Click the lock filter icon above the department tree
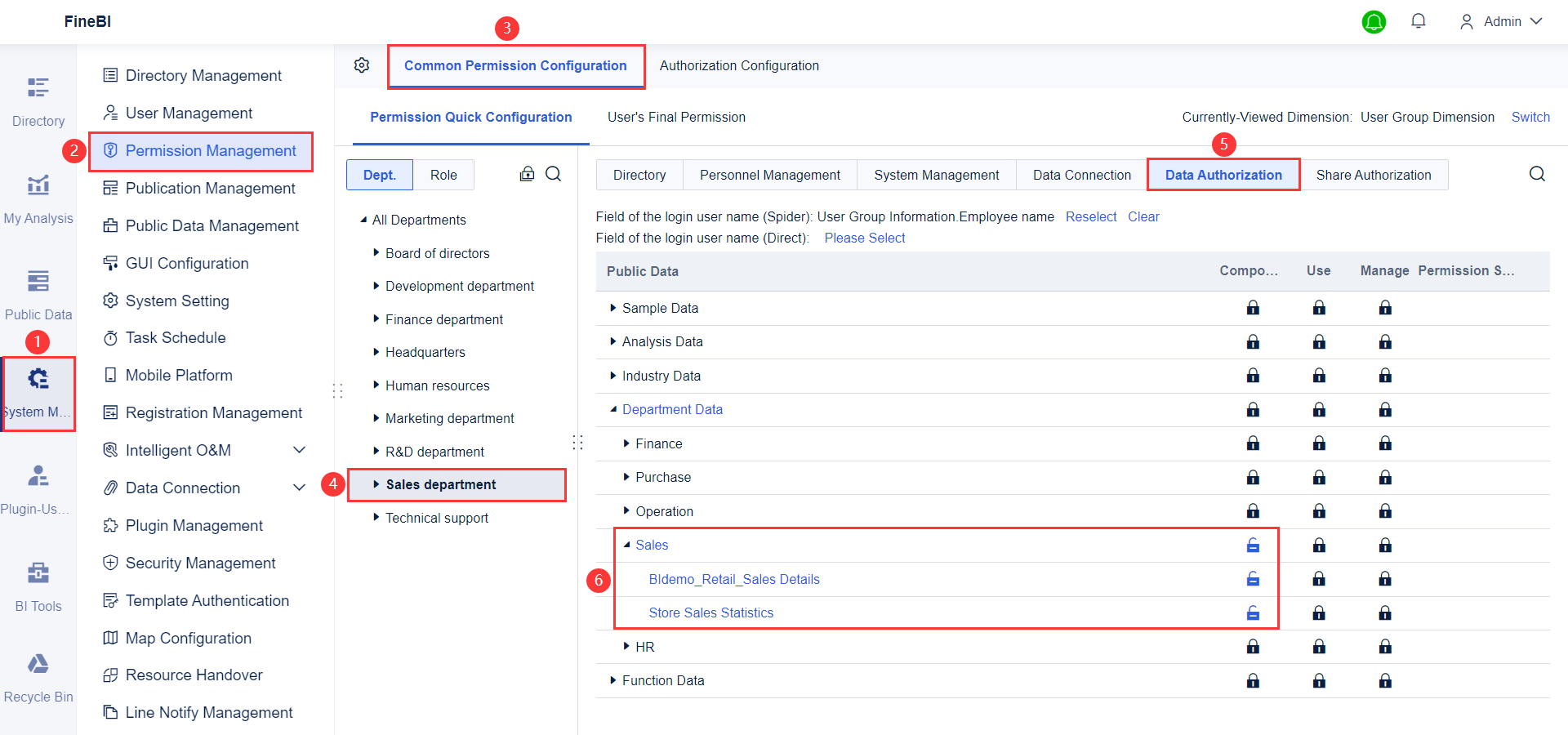The width and height of the screenshot is (1568, 735). point(527,174)
